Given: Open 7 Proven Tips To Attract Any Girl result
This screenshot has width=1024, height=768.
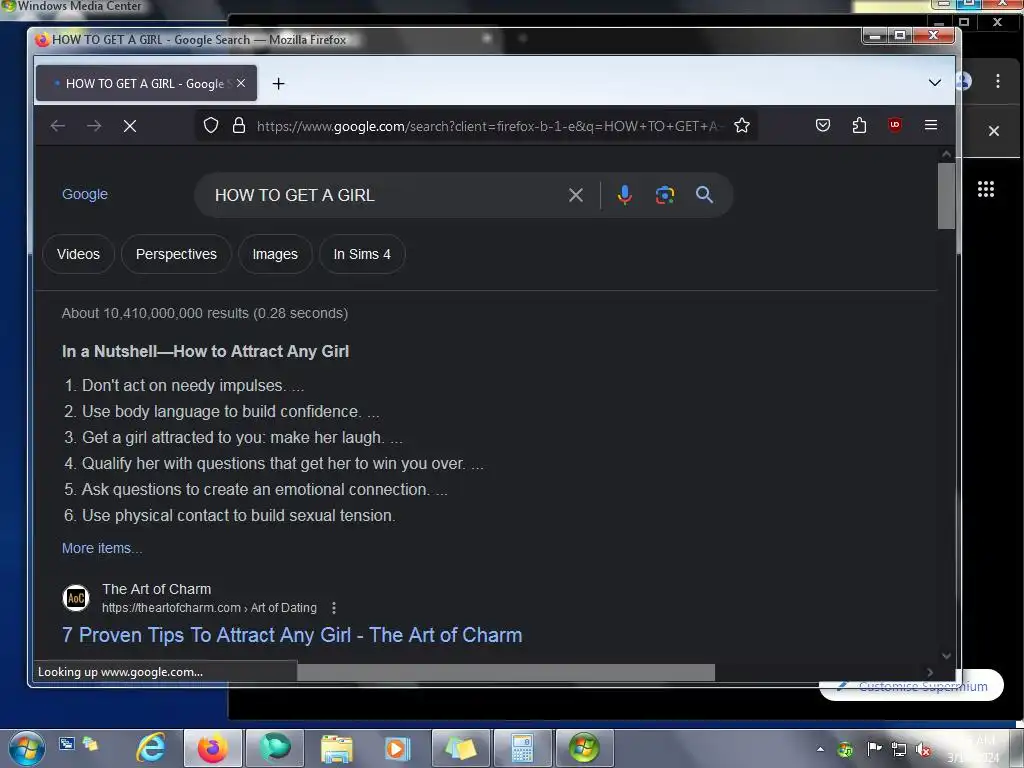Looking at the screenshot, I should pos(292,635).
